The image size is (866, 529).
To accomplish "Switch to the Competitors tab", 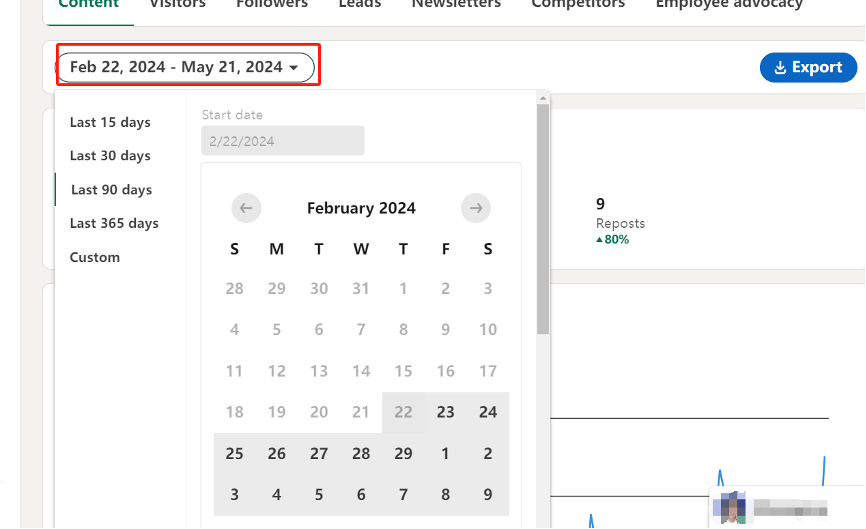I will click(578, 4).
